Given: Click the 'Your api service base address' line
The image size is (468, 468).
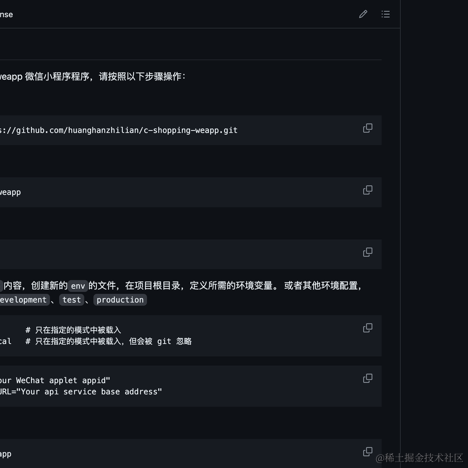Looking at the screenshot, I should click(81, 392).
